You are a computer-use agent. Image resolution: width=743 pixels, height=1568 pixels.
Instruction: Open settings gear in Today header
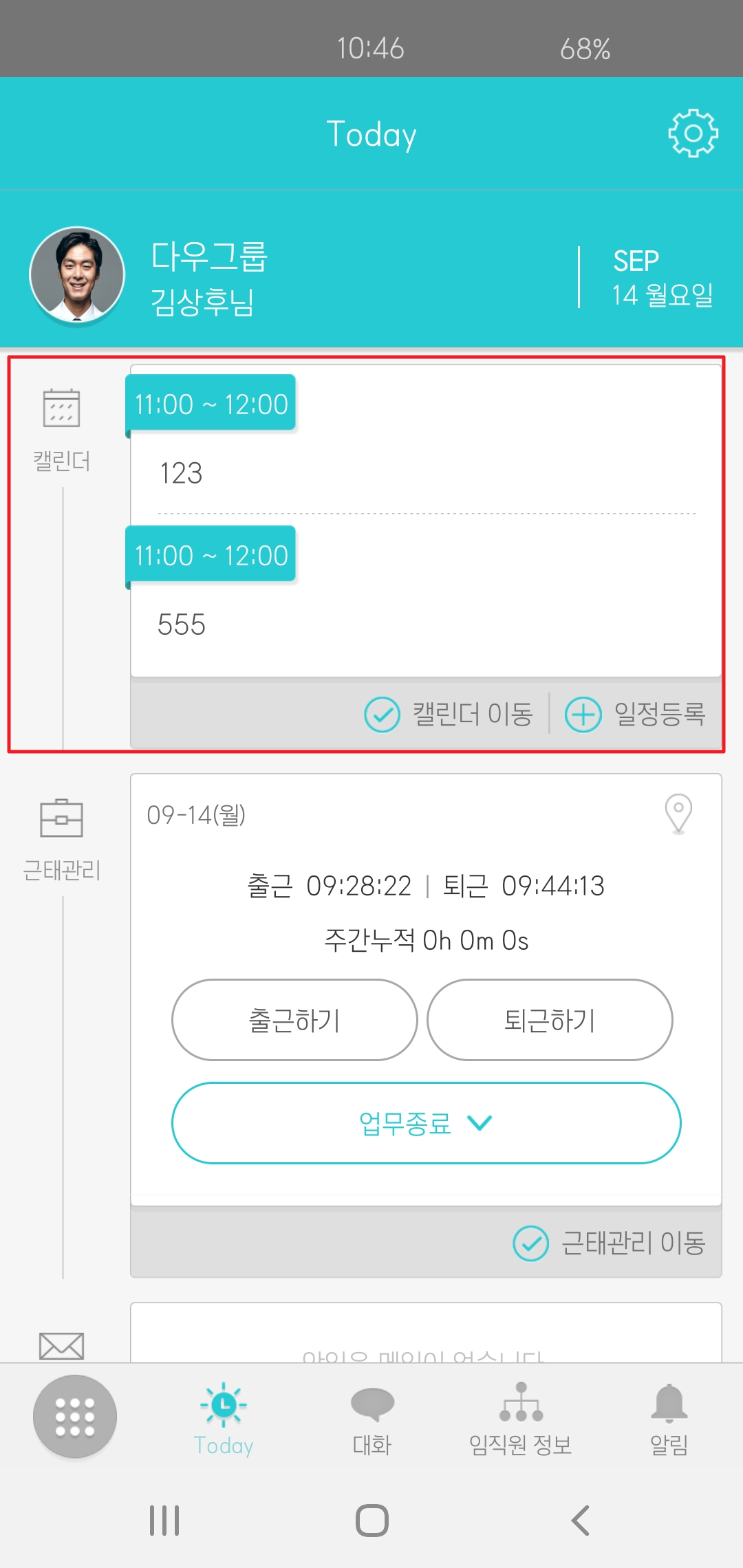click(693, 133)
